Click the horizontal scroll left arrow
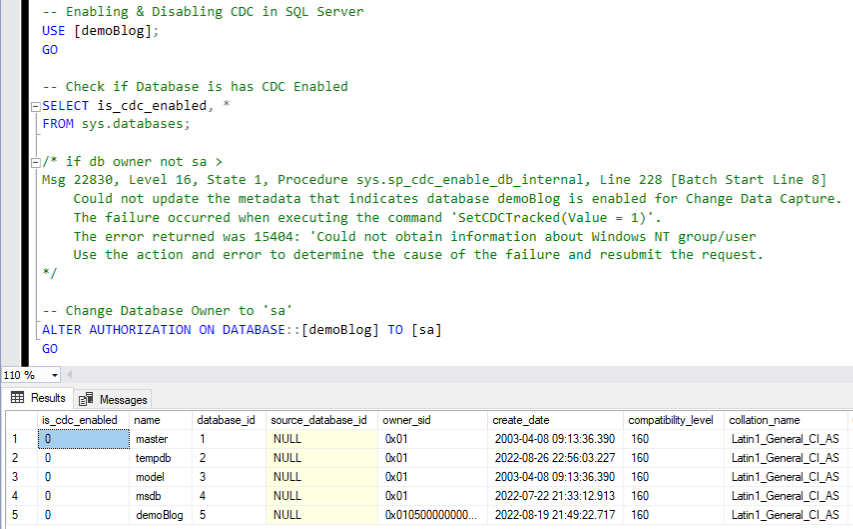The width and height of the screenshot is (853, 529). 69,374
